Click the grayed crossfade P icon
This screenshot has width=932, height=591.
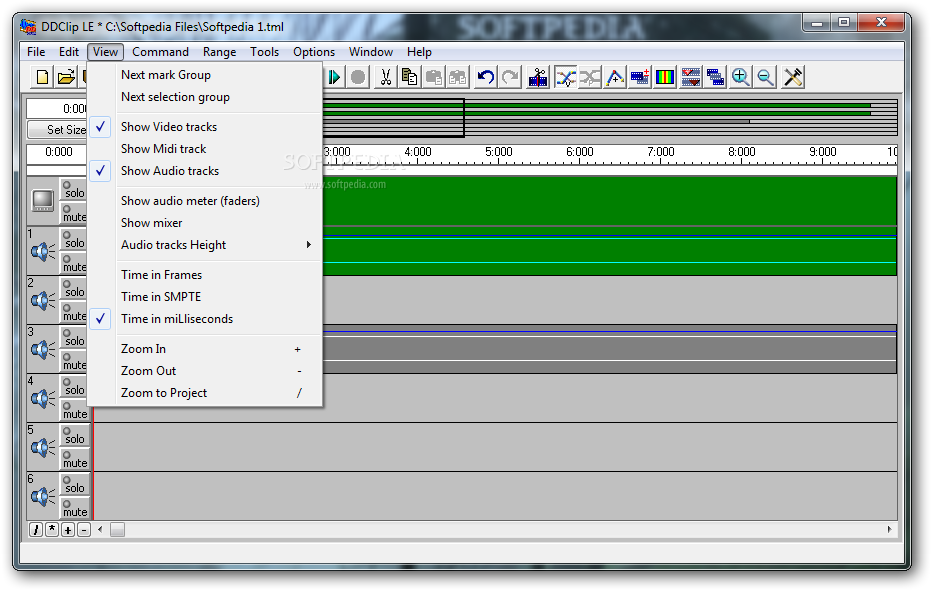590,77
